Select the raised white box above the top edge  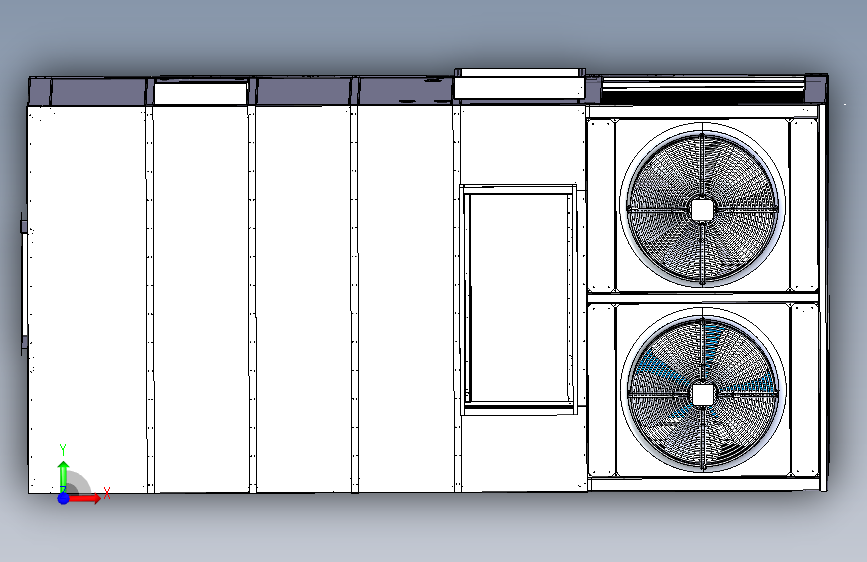(519, 84)
